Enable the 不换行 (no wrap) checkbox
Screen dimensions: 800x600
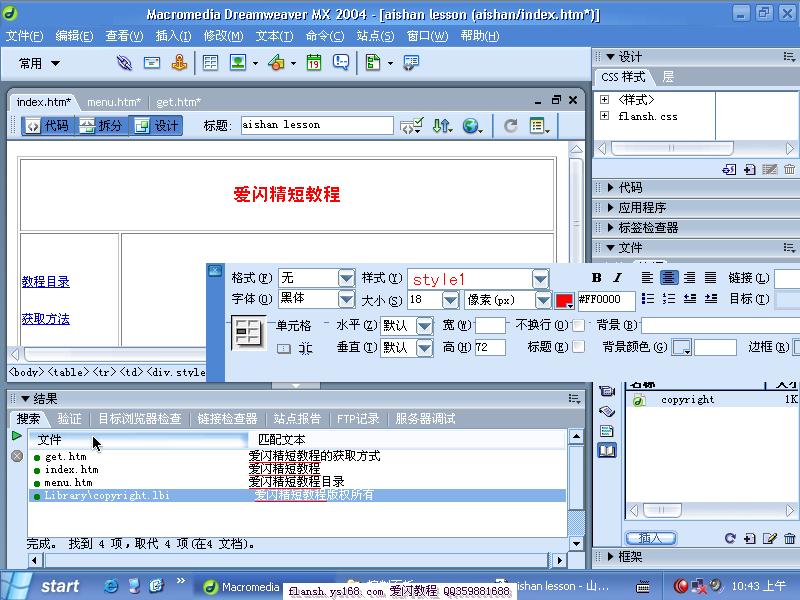pos(578,325)
